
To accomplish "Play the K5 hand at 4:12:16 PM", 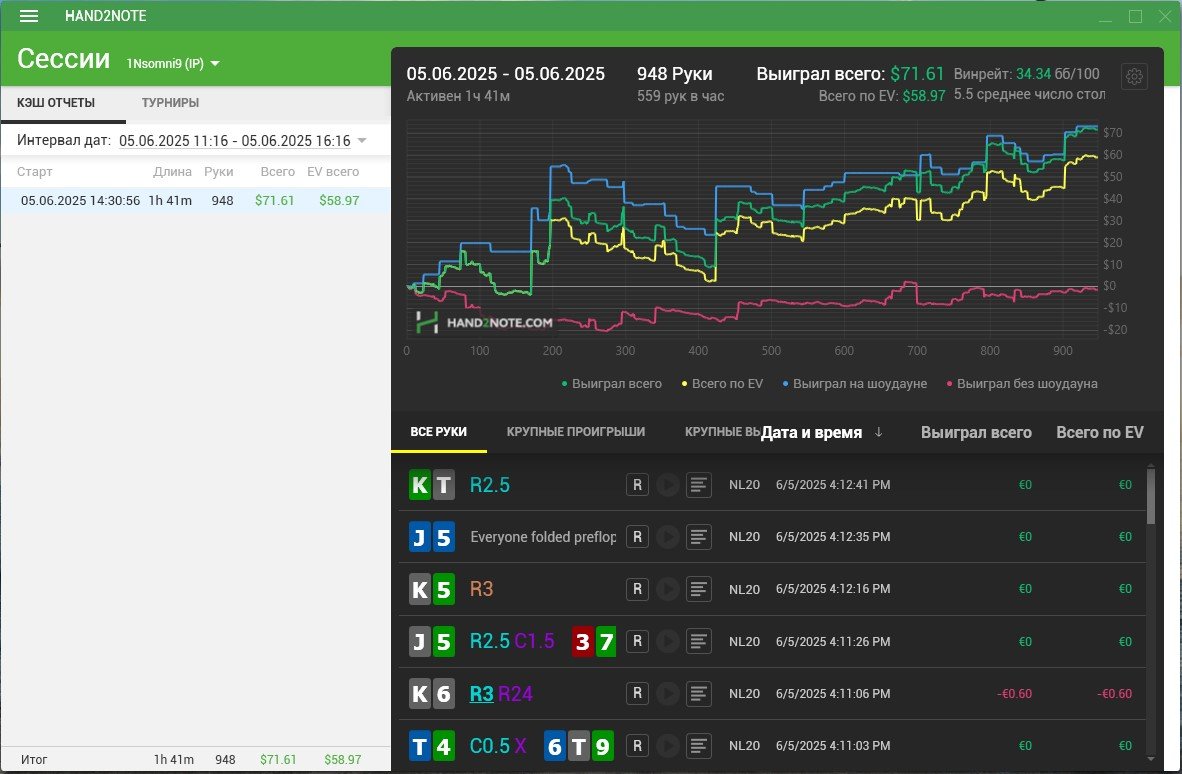I will tap(668, 589).
